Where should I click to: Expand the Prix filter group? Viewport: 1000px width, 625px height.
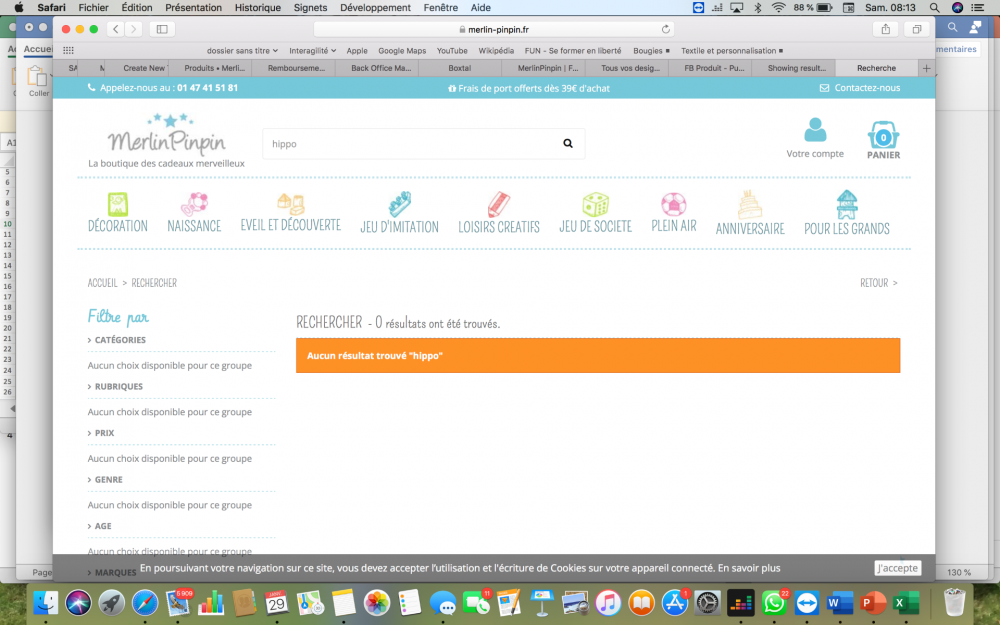101,433
